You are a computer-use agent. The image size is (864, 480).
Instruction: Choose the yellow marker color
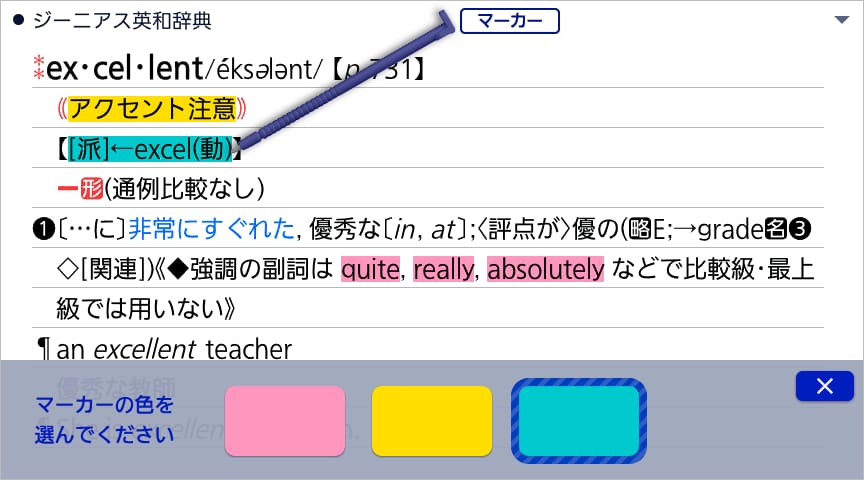pos(431,421)
